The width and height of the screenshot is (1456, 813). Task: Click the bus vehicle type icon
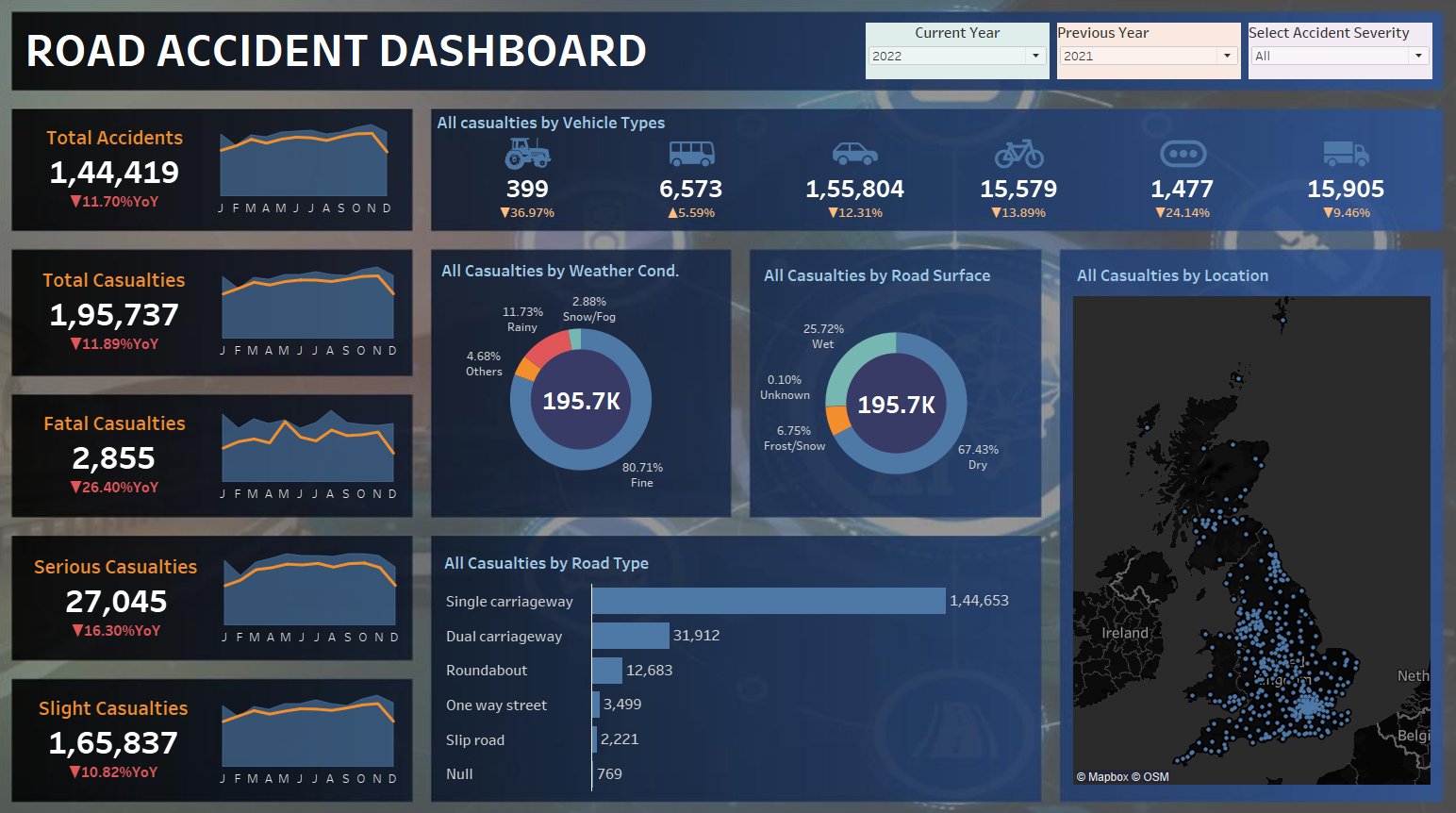[x=691, y=154]
